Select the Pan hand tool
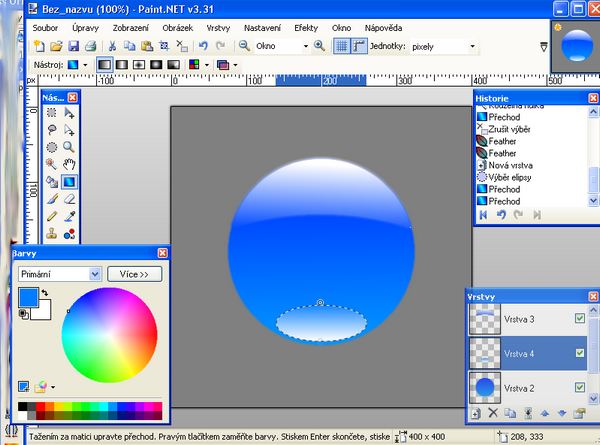The width and height of the screenshot is (600, 445). coord(69,164)
